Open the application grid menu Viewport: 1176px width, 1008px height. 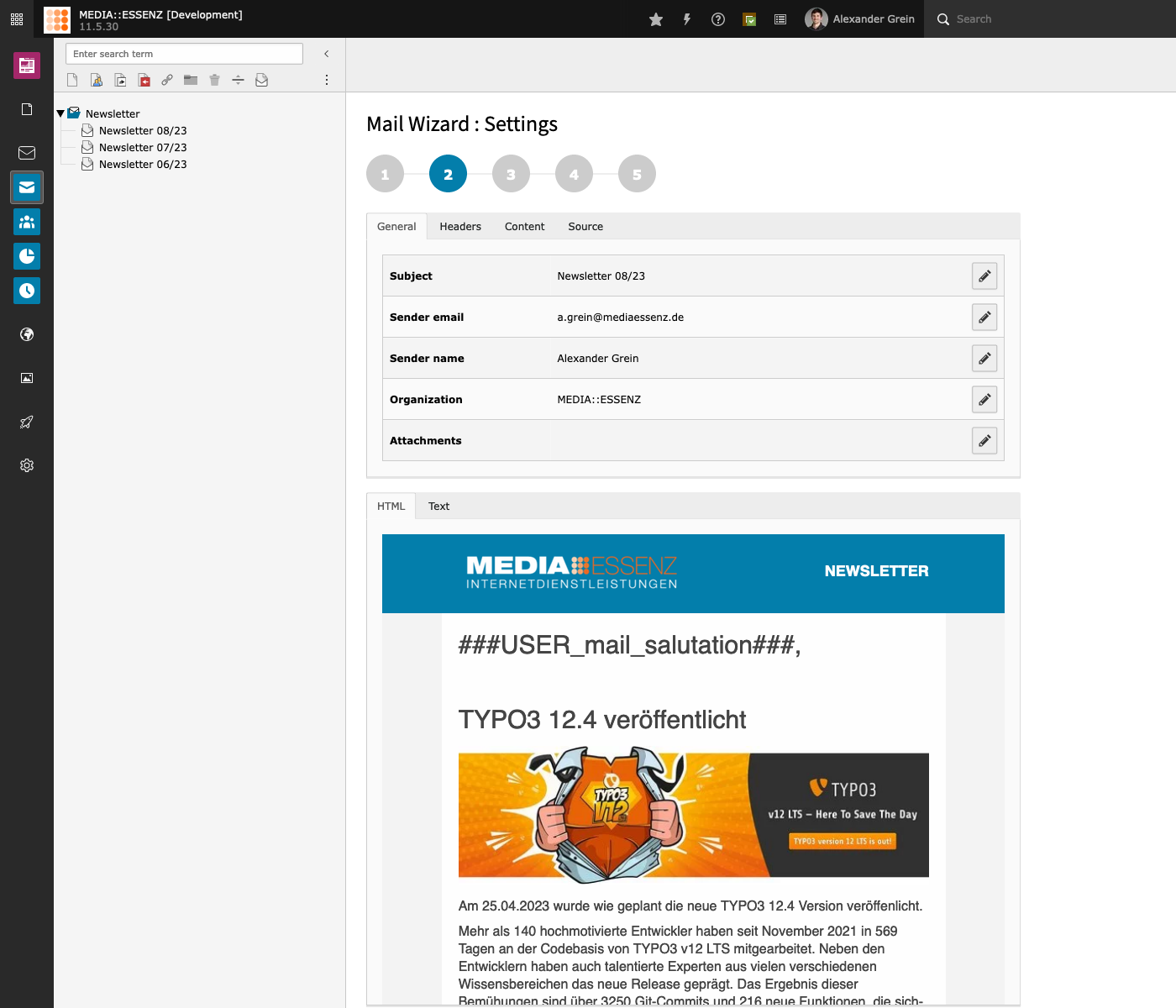coord(17,18)
